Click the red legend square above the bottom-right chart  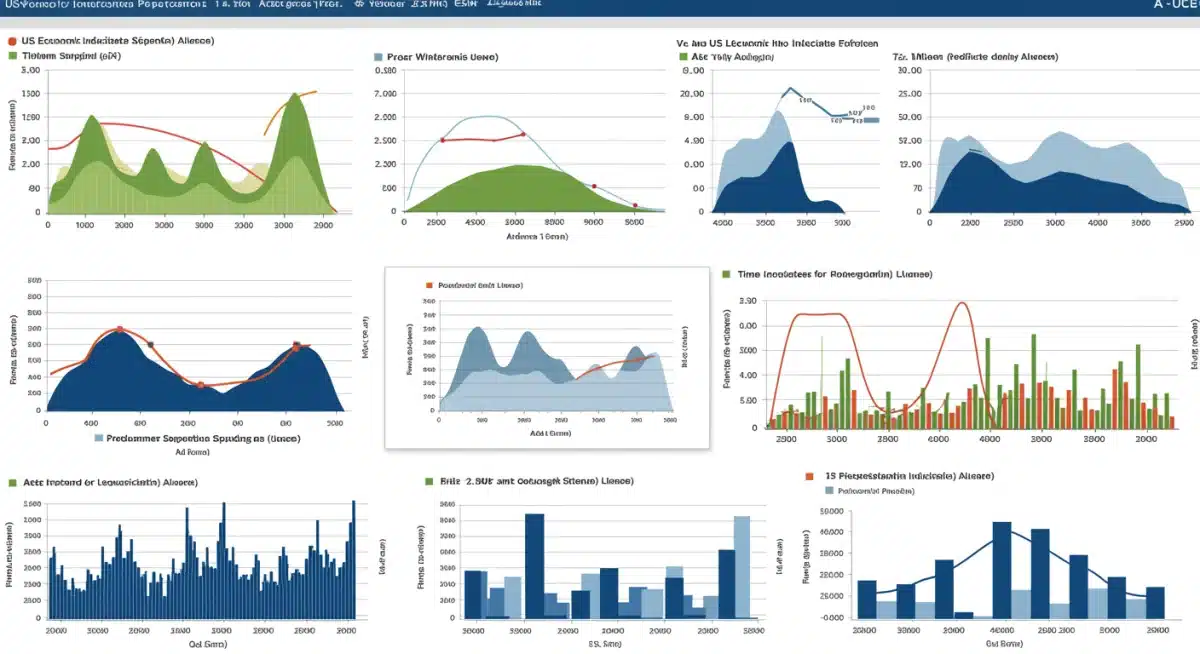pos(811,477)
